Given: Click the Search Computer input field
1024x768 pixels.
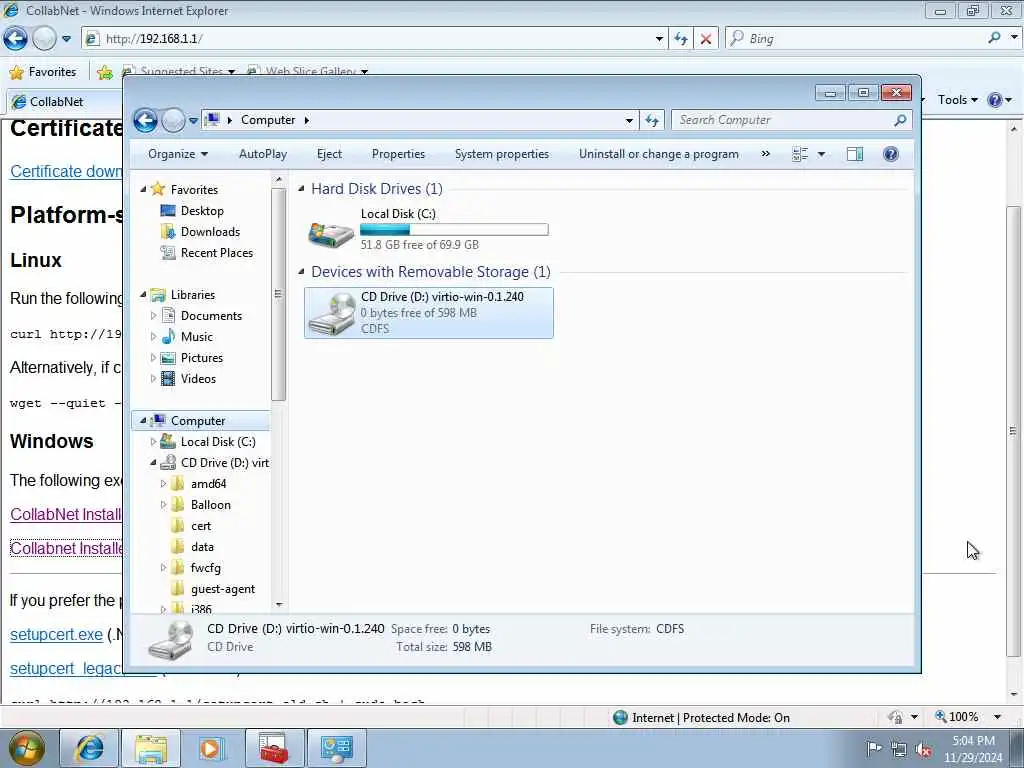Looking at the screenshot, I should [x=784, y=120].
